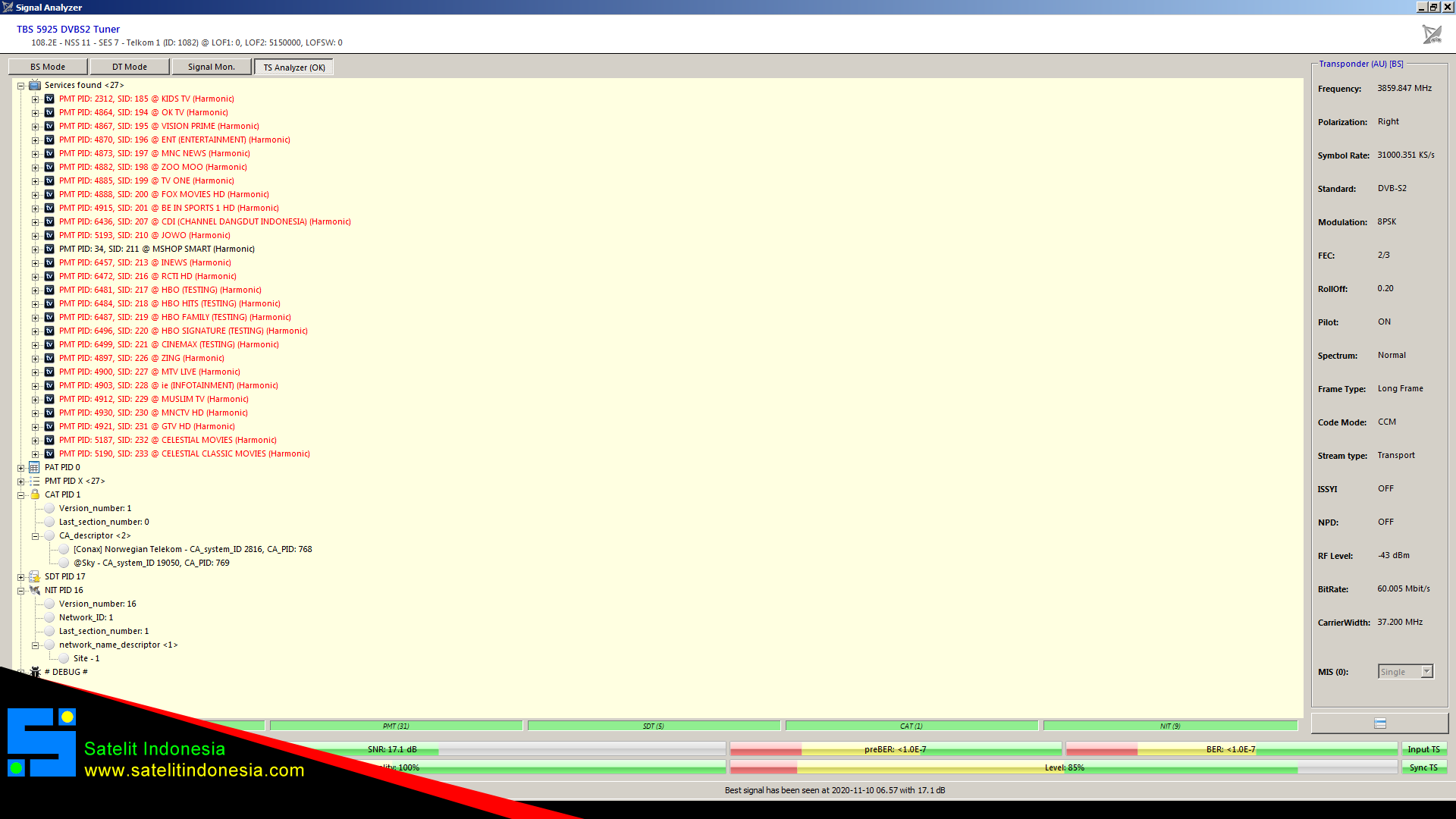Click the satellite dish icon top-left
The width and height of the screenshot is (1456, 819).
[x=8, y=7]
